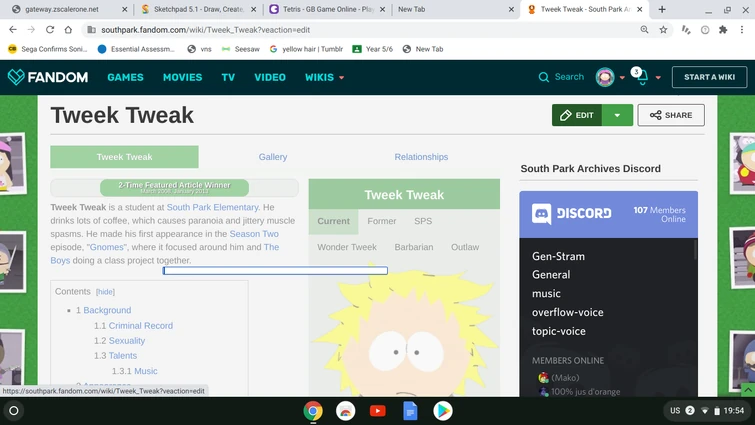Image resolution: width=755 pixels, height=425 pixels.
Task: Open the dropdown arrow next to EDIT
Action: tap(617, 115)
